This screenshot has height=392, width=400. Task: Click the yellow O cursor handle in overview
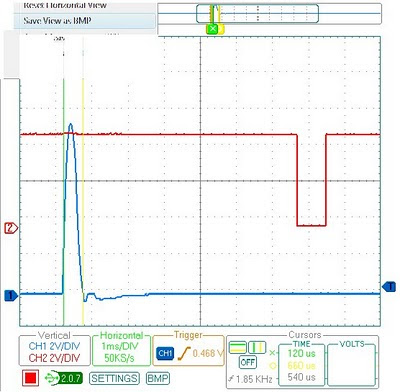(x=221, y=29)
